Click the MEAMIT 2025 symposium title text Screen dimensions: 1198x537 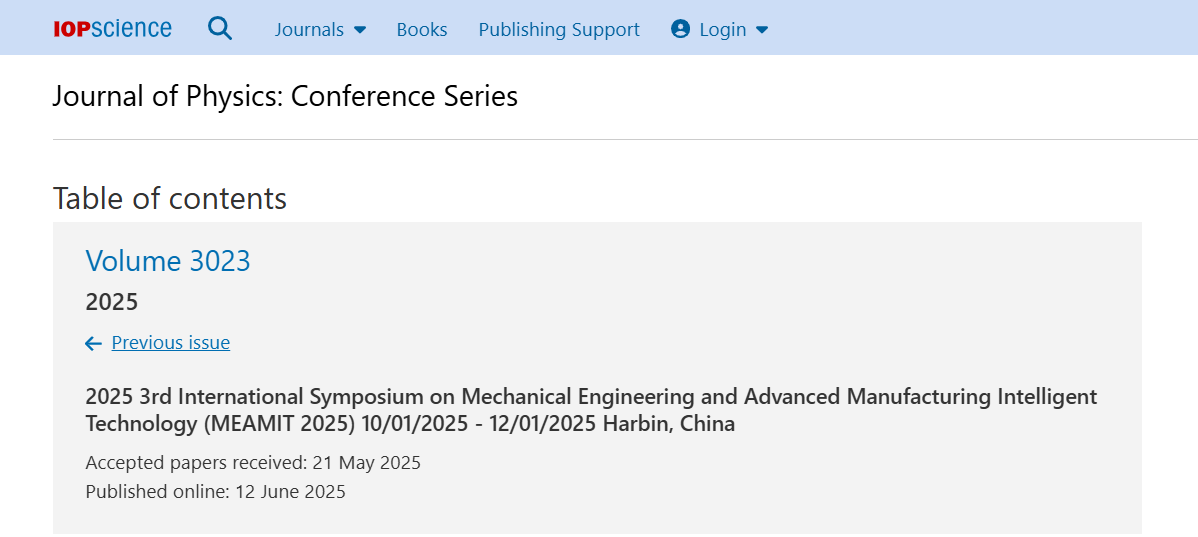coord(591,410)
